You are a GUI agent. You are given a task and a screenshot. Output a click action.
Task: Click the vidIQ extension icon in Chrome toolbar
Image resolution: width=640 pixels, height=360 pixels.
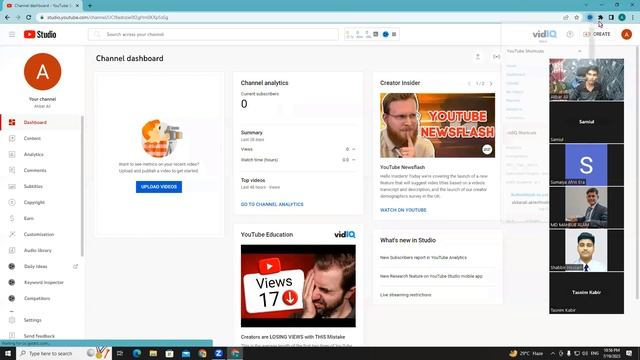pos(590,18)
